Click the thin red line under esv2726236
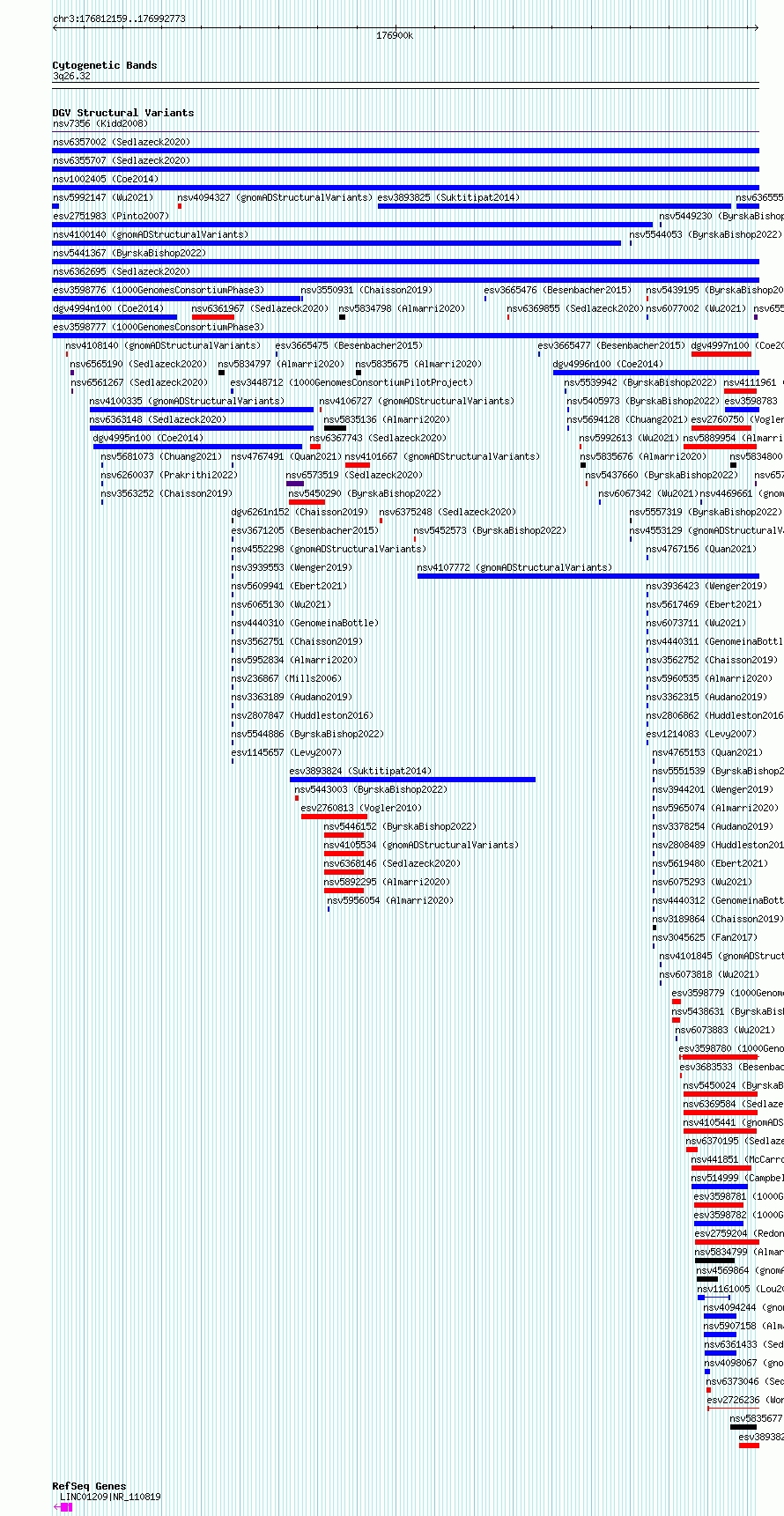This screenshot has height=1516, width=784. [x=733, y=1409]
